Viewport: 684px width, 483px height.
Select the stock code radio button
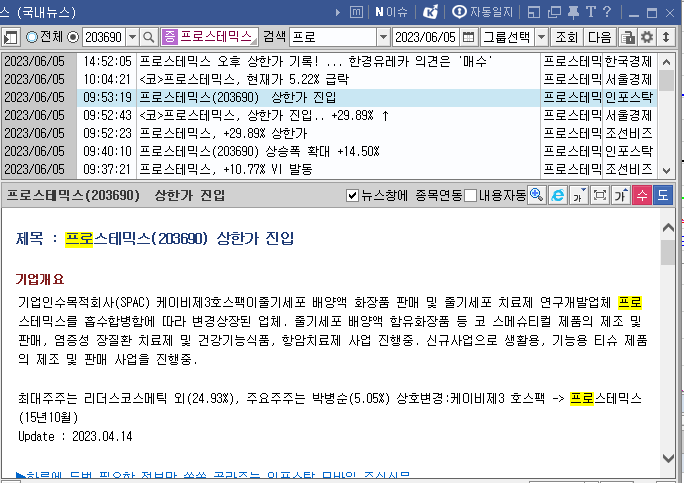coord(73,37)
